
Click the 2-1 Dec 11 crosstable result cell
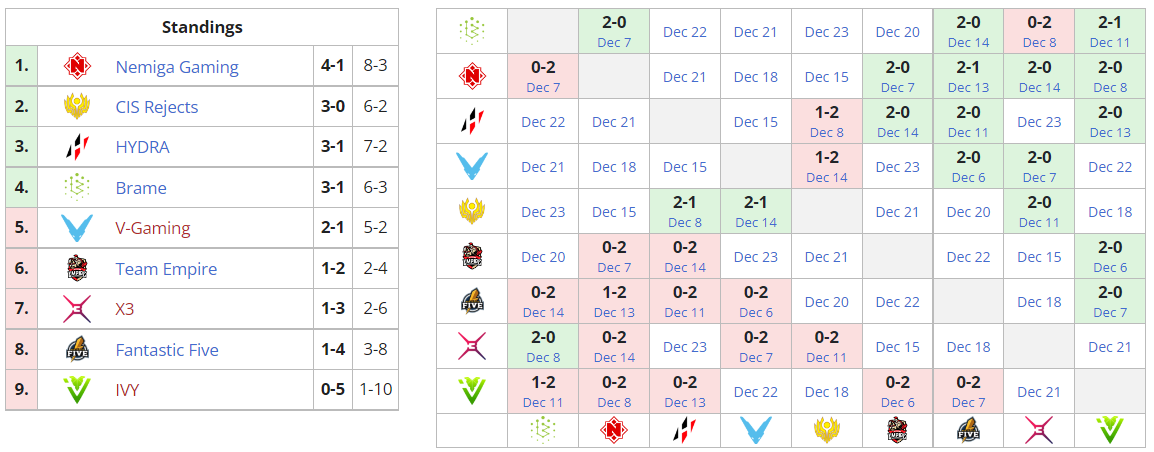tap(1110, 31)
